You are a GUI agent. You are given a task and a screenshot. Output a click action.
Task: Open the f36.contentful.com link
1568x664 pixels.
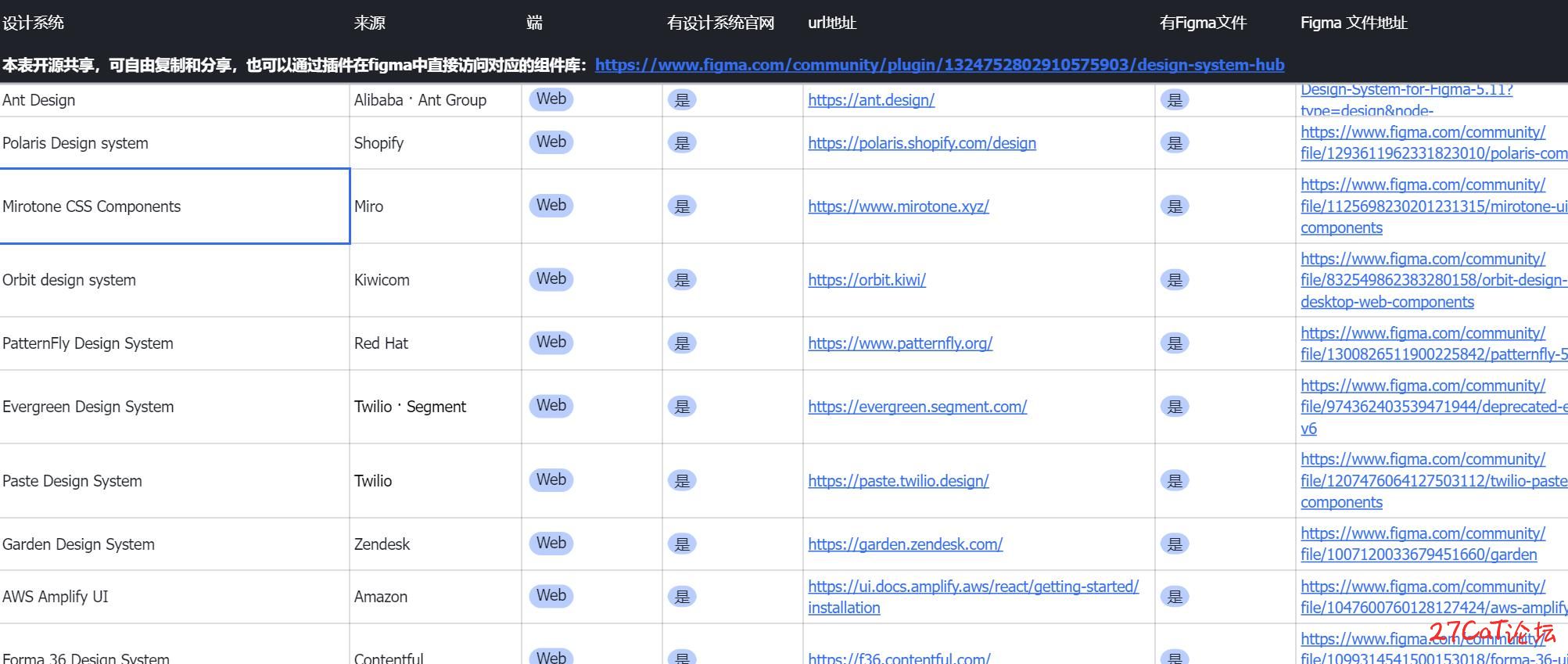pos(899,658)
